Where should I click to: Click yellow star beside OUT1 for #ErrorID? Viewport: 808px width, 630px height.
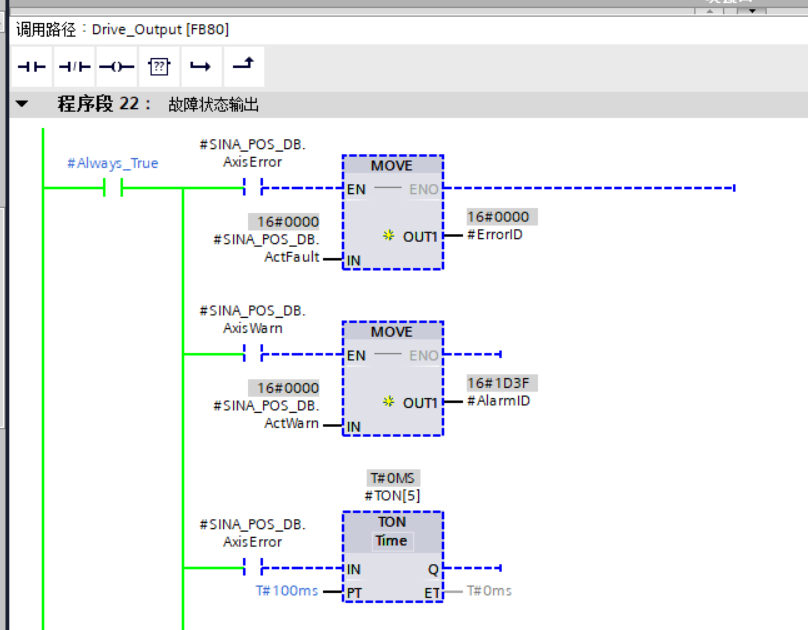click(x=389, y=236)
